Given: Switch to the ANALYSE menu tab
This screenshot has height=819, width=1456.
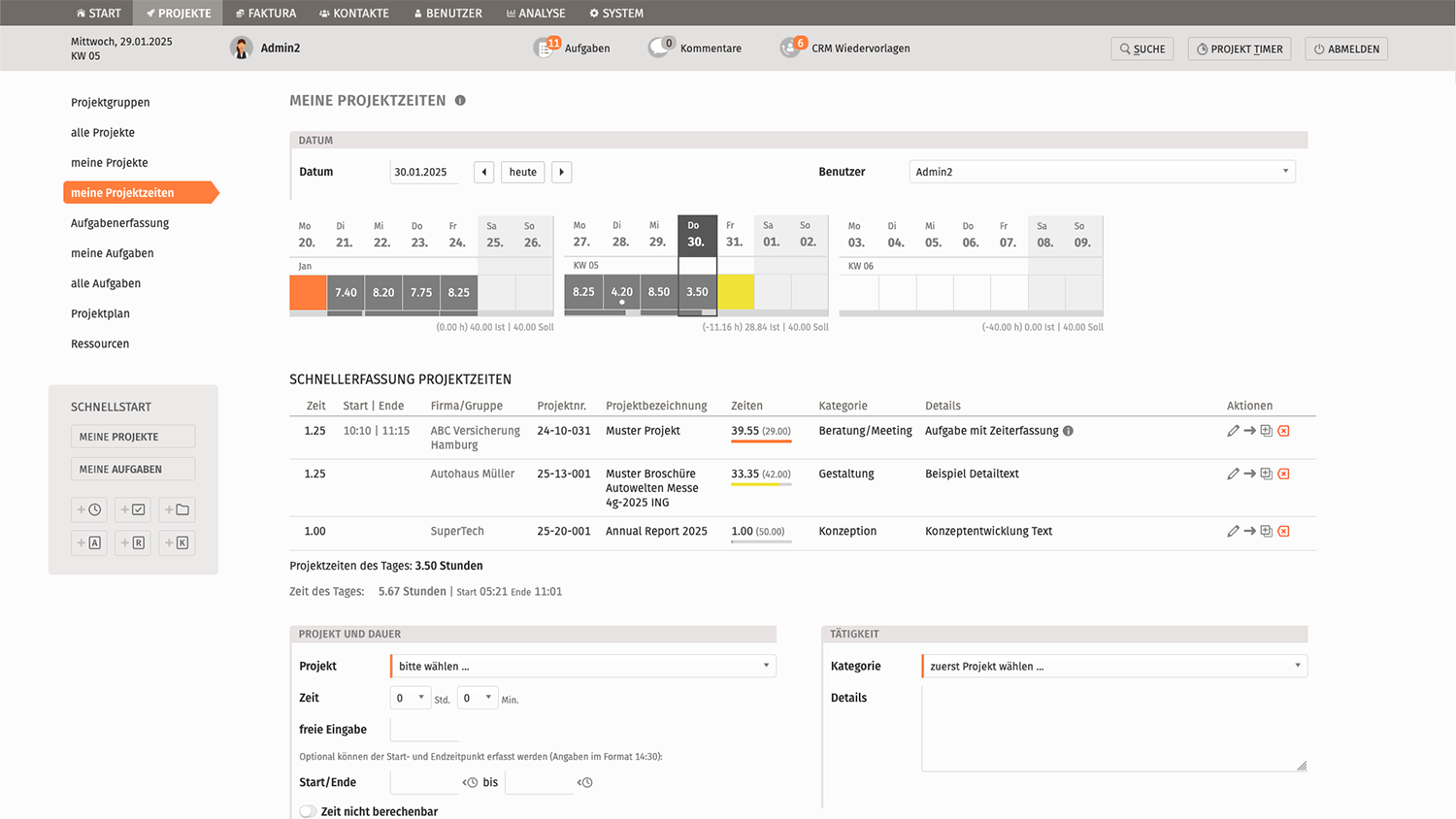Looking at the screenshot, I should 536,13.
